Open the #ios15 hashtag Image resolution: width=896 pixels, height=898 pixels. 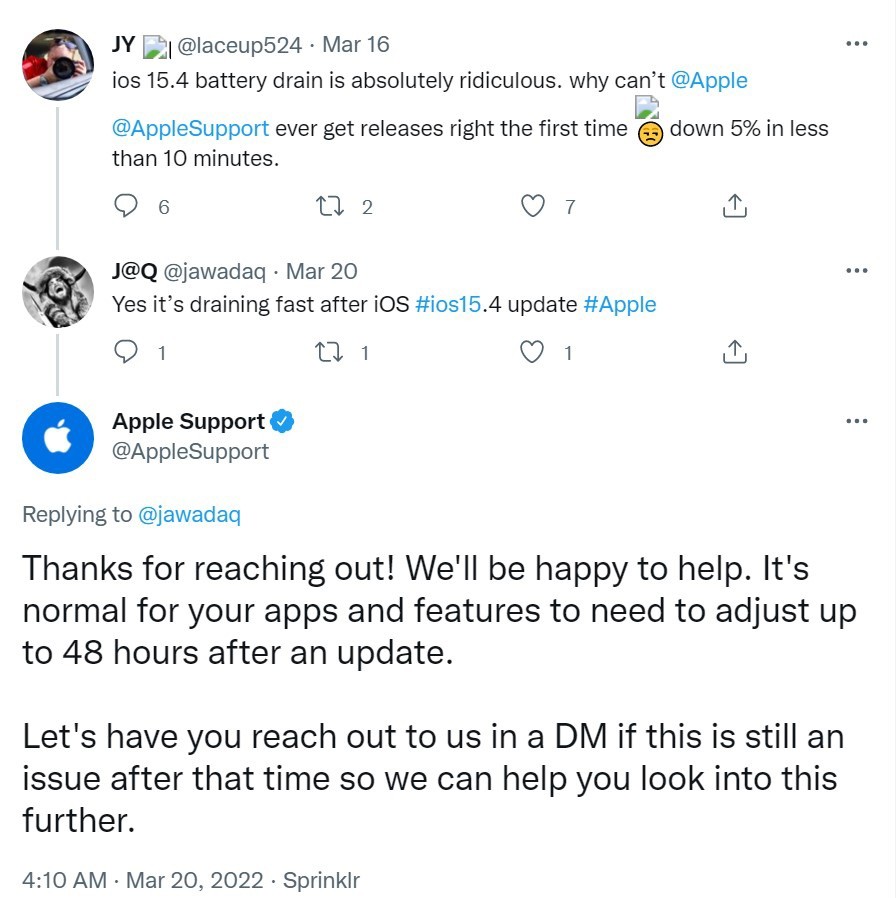pos(448,304)
